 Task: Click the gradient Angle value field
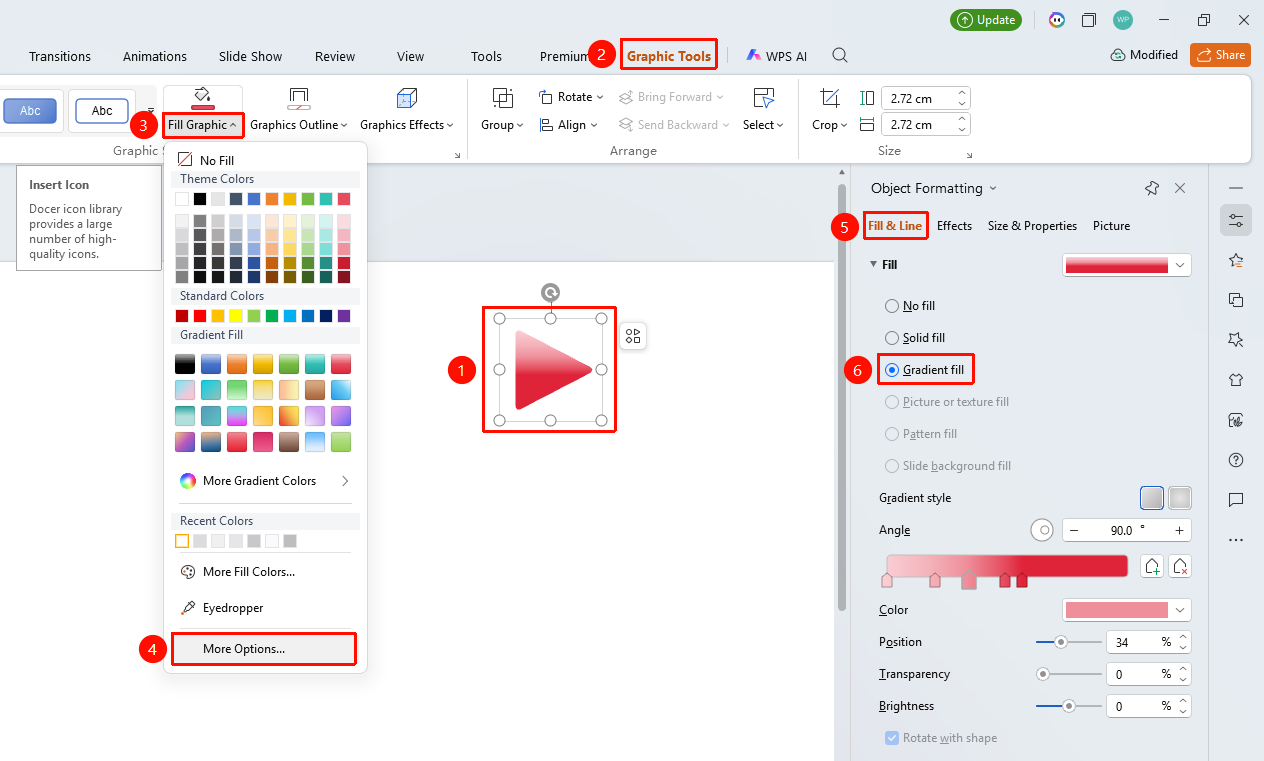1126,530
